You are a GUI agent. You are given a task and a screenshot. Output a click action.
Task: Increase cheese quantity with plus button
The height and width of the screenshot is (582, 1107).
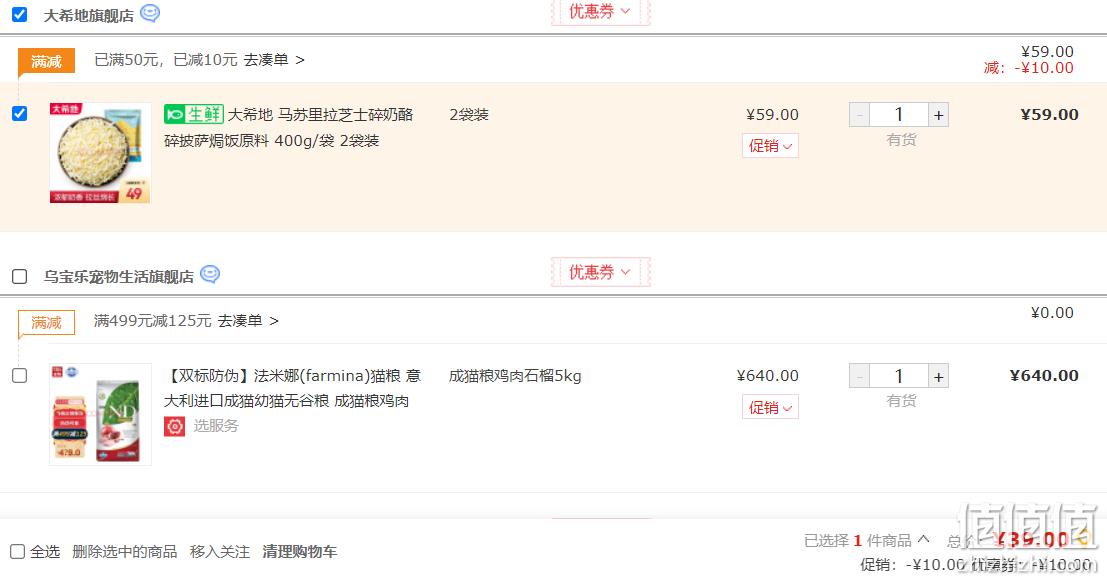(938, 114)
